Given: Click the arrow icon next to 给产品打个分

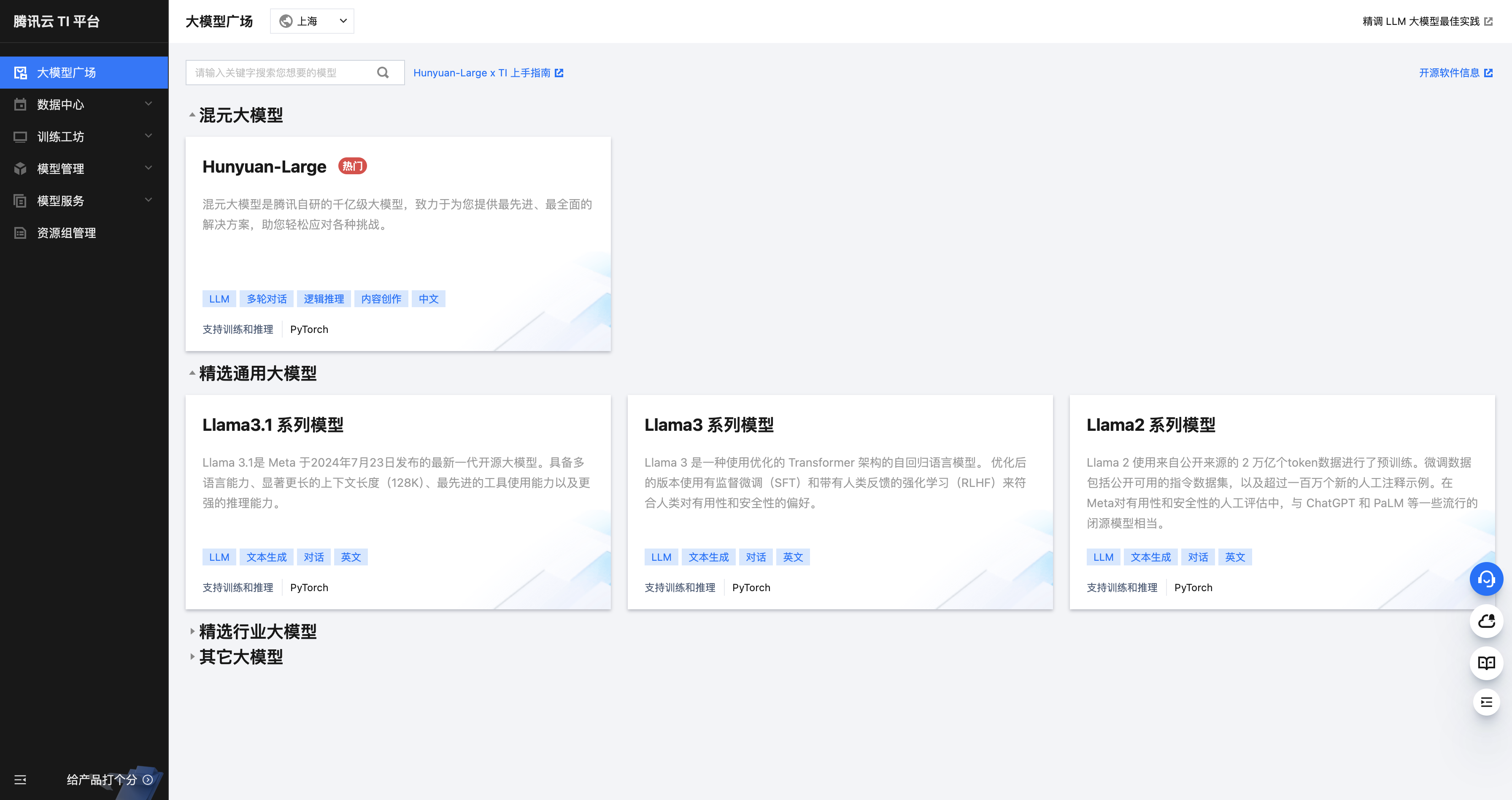Looking at the screenshot, I should [148, 779].
